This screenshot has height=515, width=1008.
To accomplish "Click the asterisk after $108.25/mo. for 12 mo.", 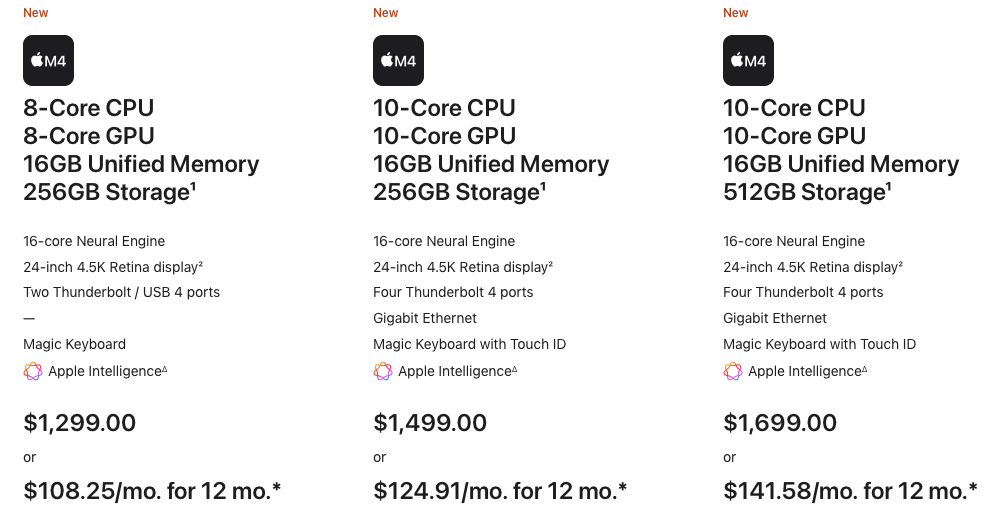I will (276, 490).
